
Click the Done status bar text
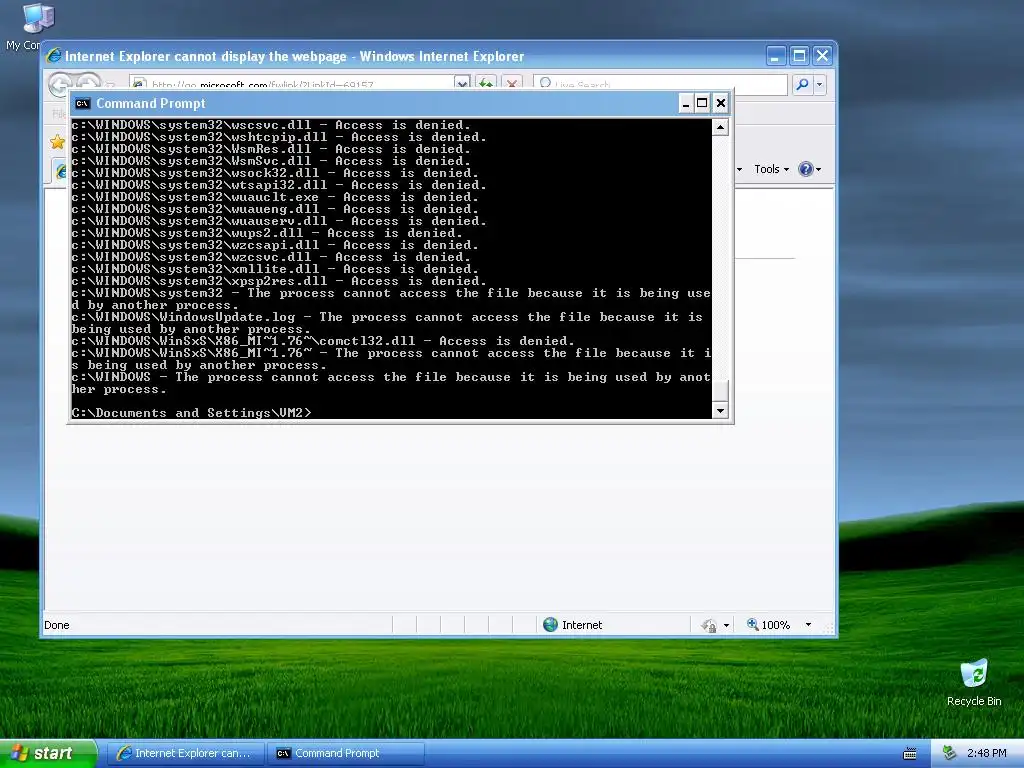click(57, 625)
